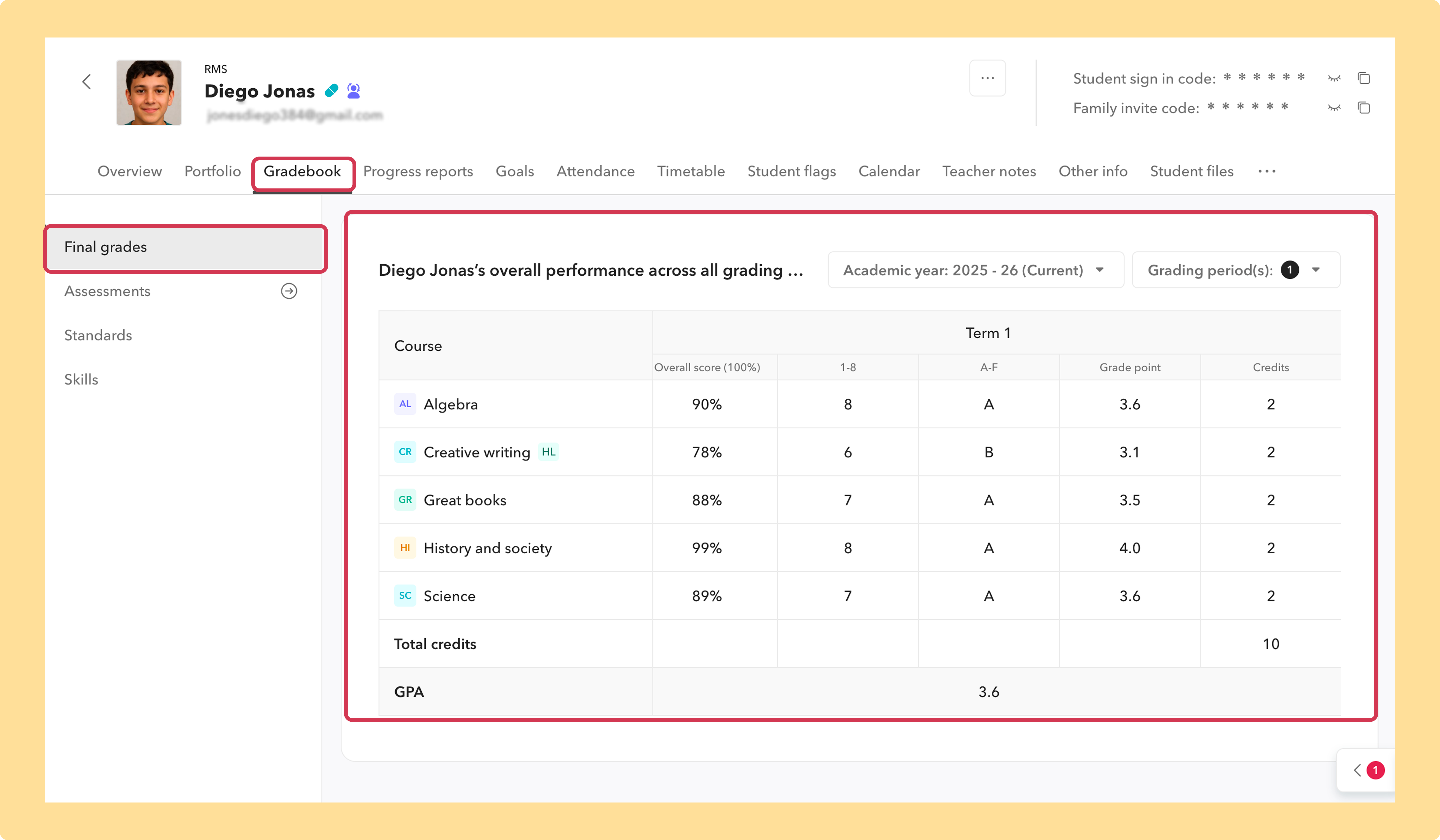The width and height of the screenshot is (1440, 840).
Task: Show more tabs with the ellipsis
Action: click(1267, 171)
